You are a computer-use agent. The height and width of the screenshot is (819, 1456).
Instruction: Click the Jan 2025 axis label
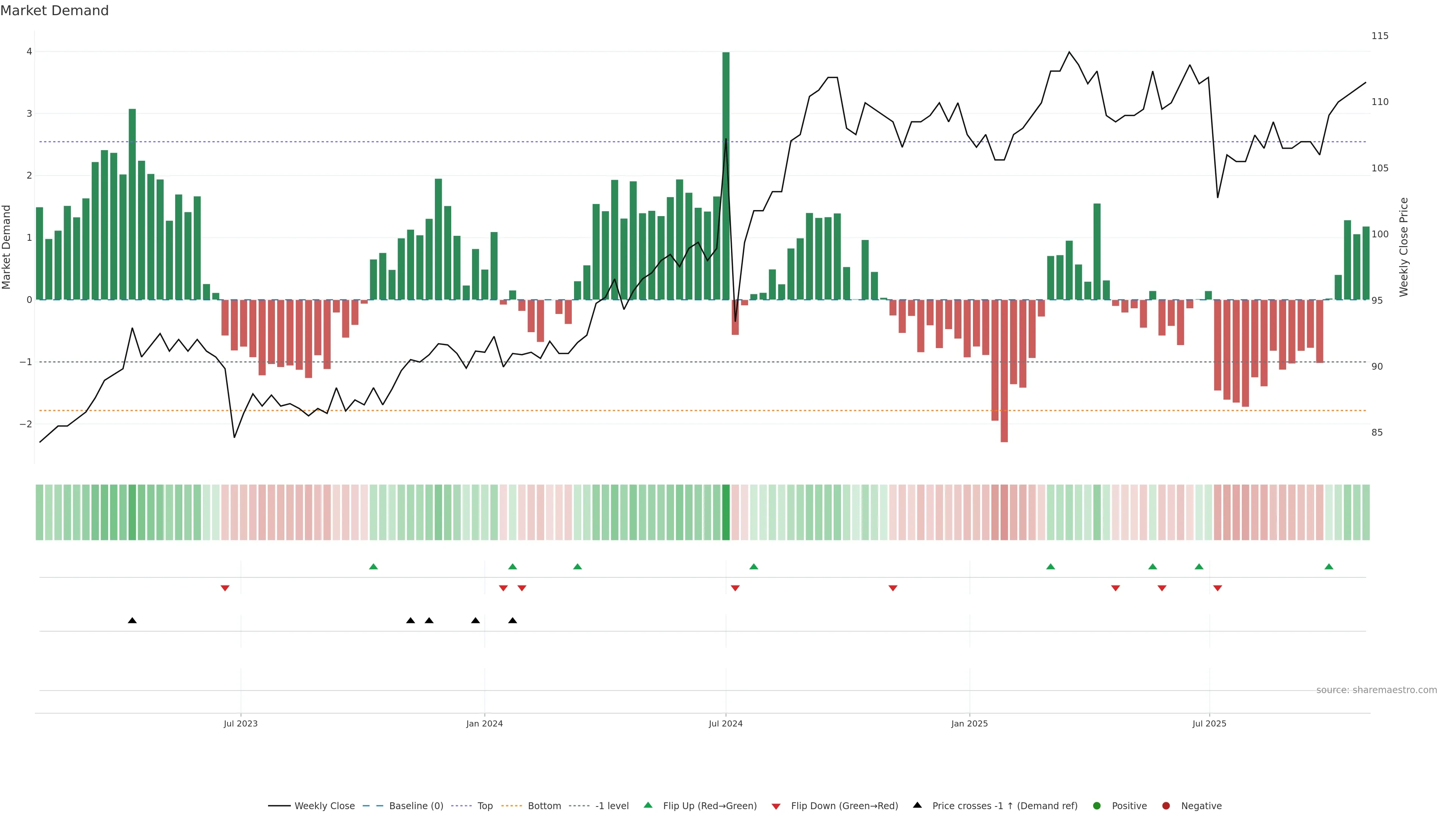(970, 723)
